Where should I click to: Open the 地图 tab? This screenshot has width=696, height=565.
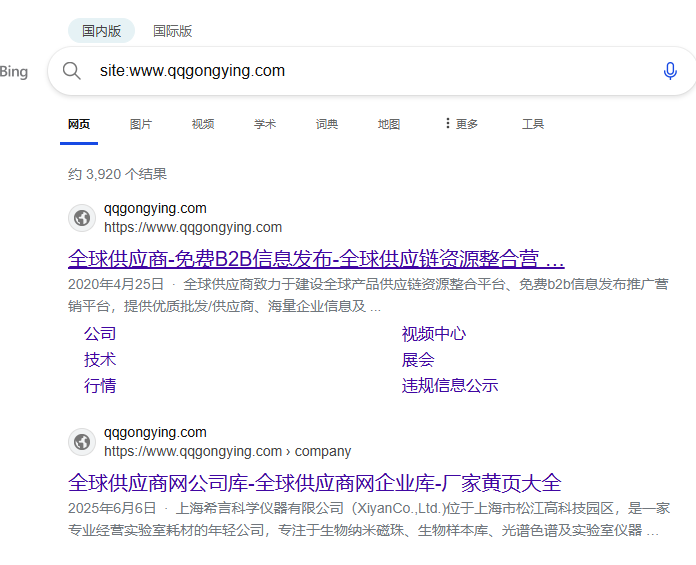[x=389, y=124]
